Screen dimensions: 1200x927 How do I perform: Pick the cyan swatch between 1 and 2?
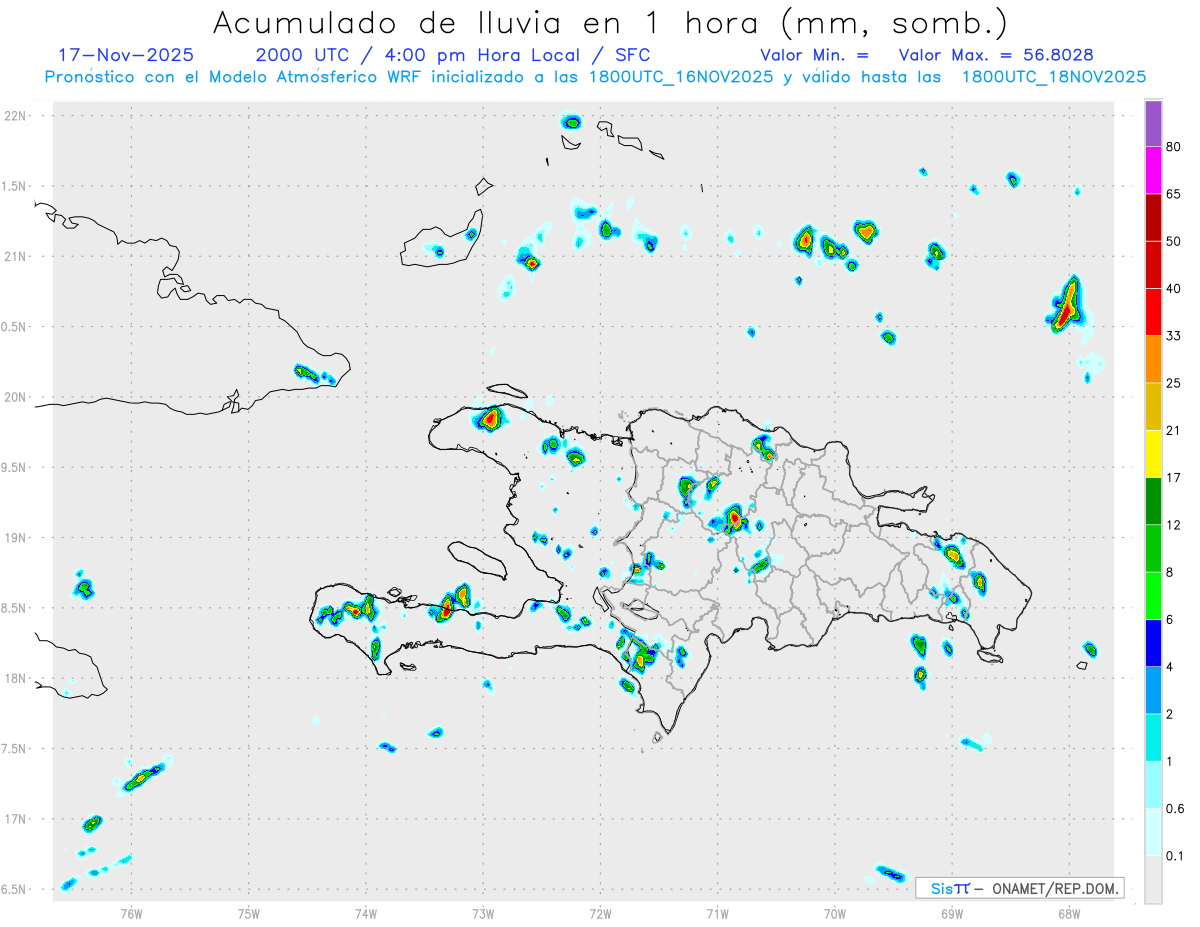(1153, 737)
